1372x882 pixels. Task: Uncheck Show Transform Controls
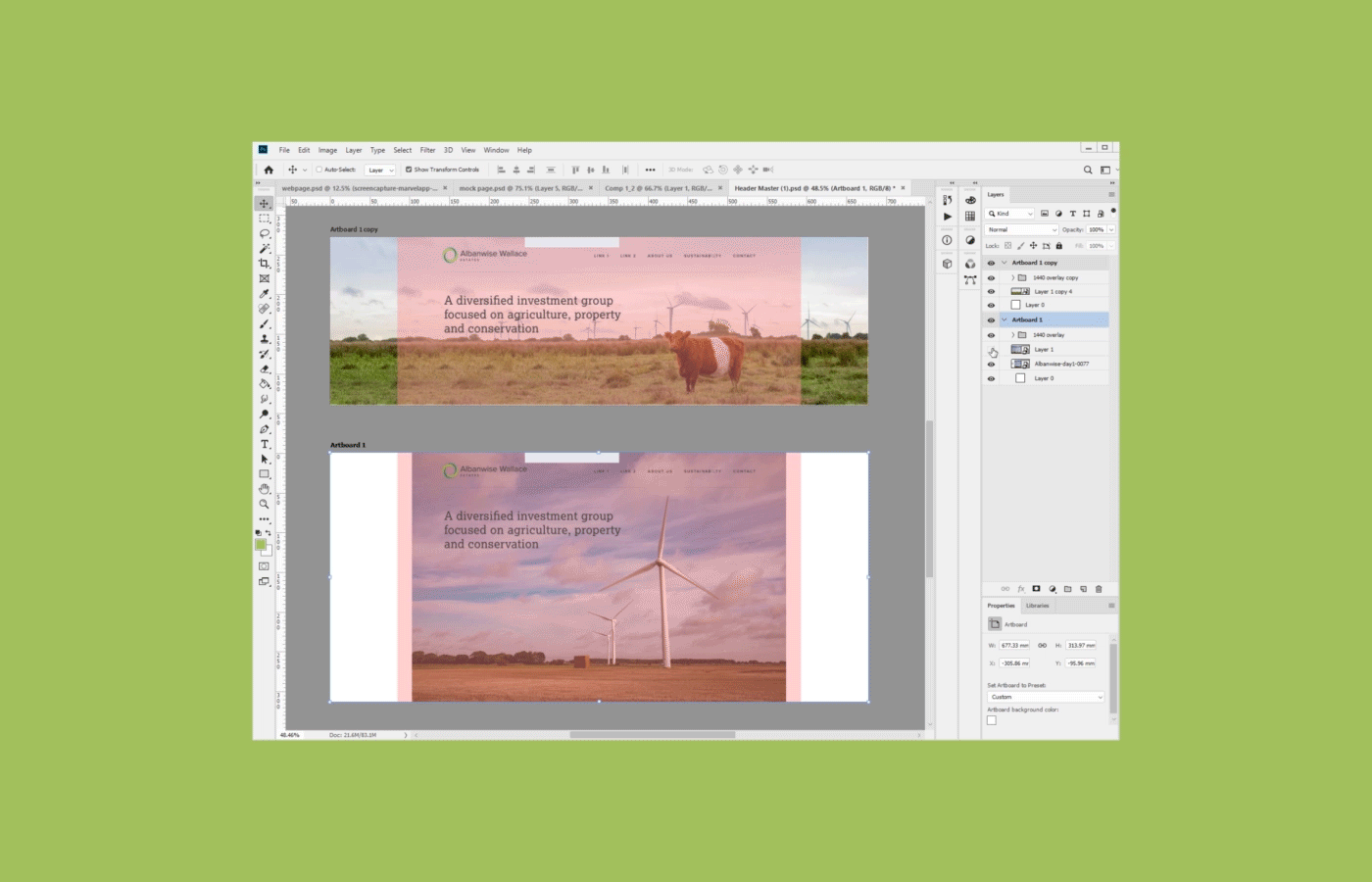click(x=409, y=170)
